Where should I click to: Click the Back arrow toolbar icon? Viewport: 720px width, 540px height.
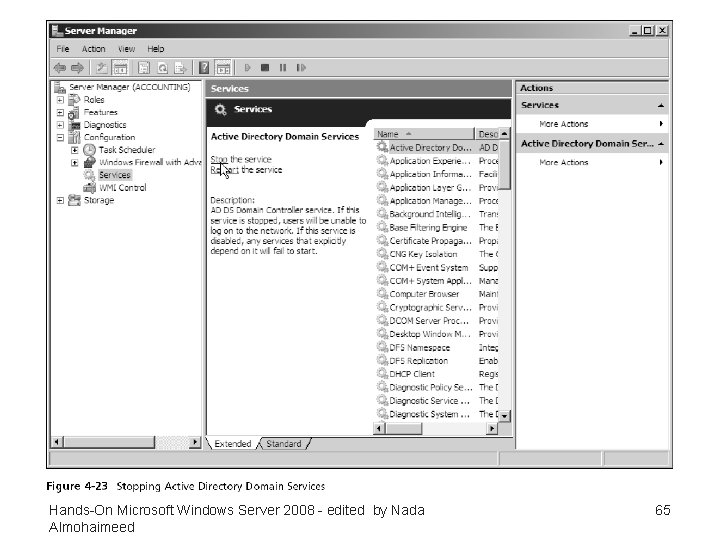point(60,68)
